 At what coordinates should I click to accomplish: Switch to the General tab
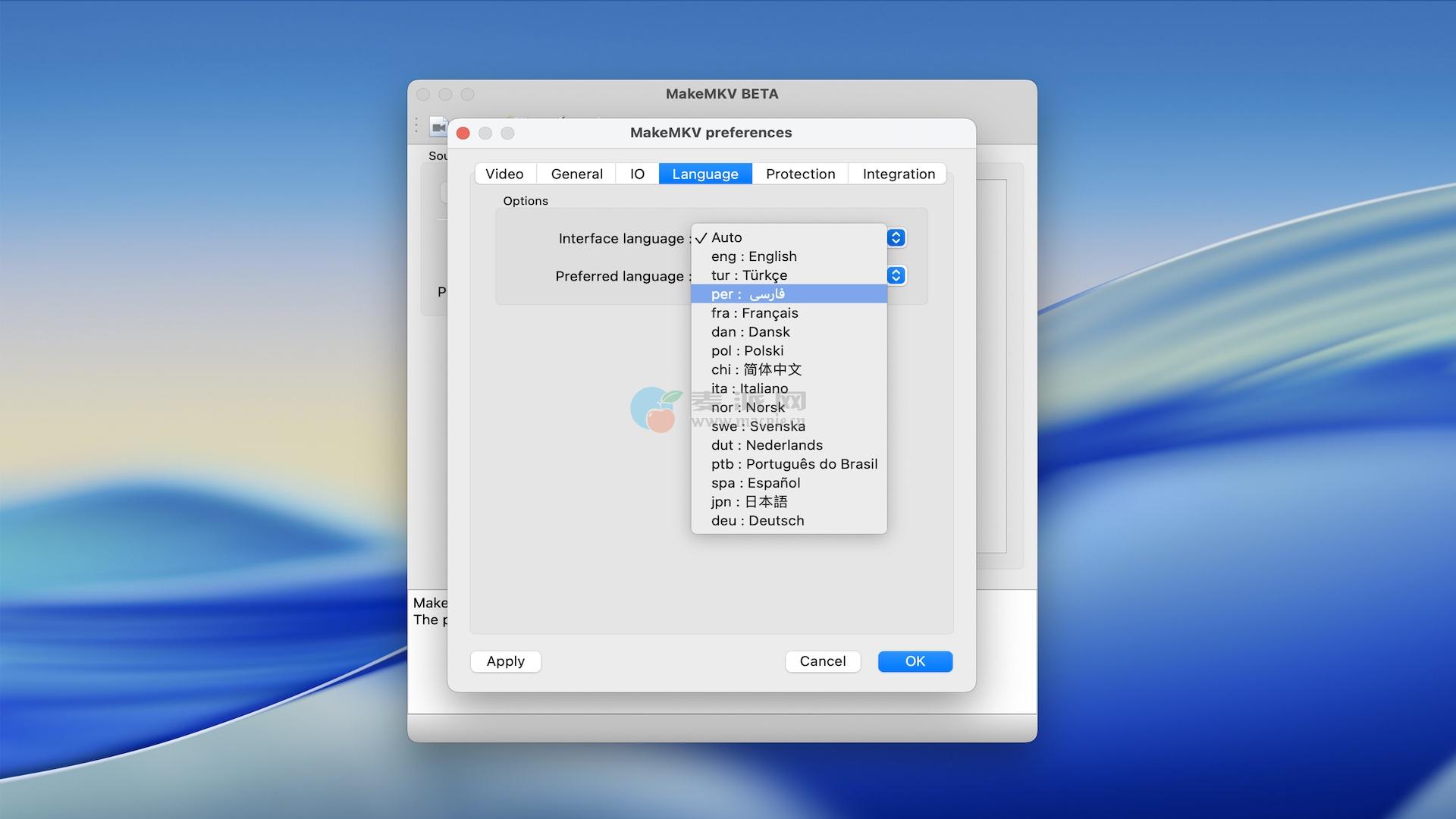(576, 174)
